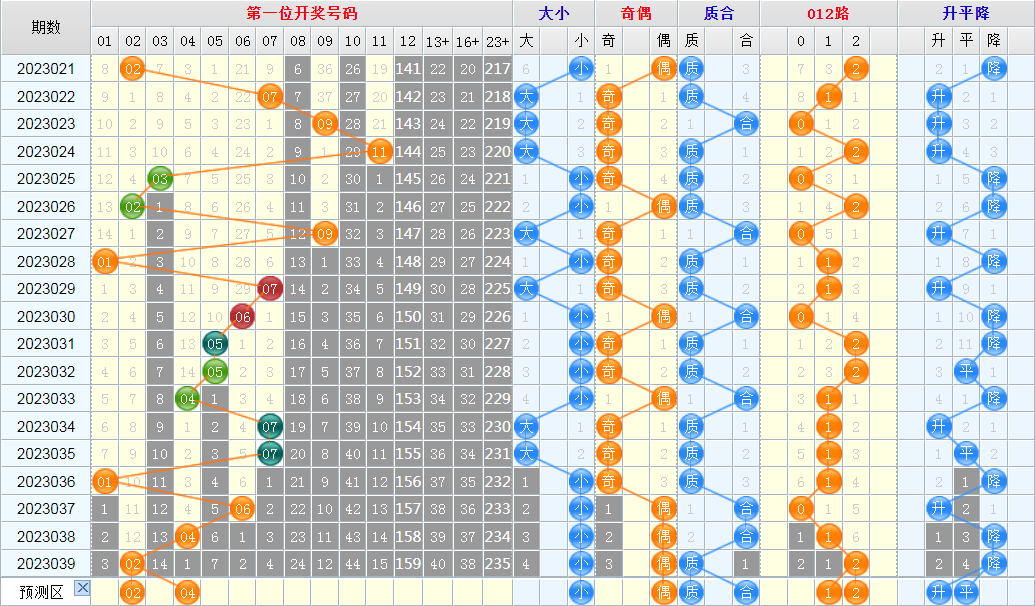
Task: Click the 第一位开奖号码 header
Action: click(x=302, y=13)
